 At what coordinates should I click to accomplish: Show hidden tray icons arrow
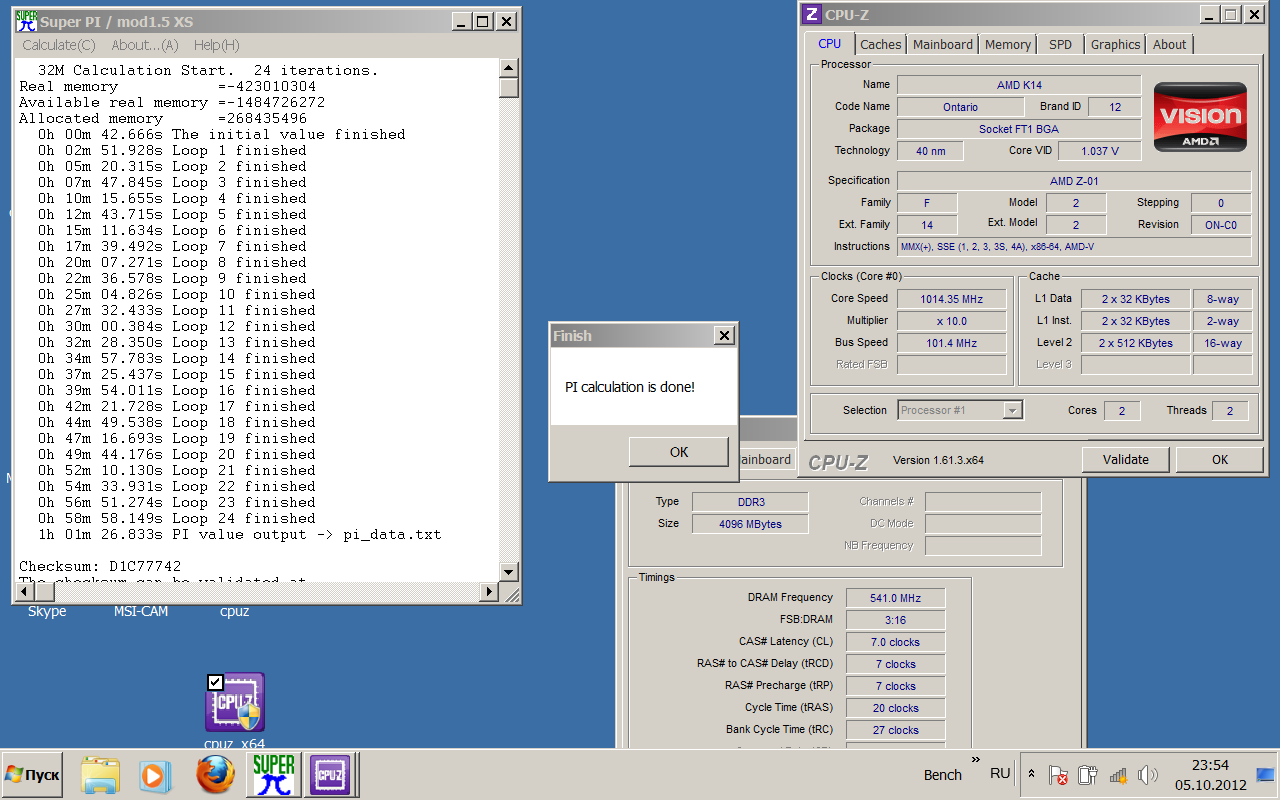point(1031,775)
